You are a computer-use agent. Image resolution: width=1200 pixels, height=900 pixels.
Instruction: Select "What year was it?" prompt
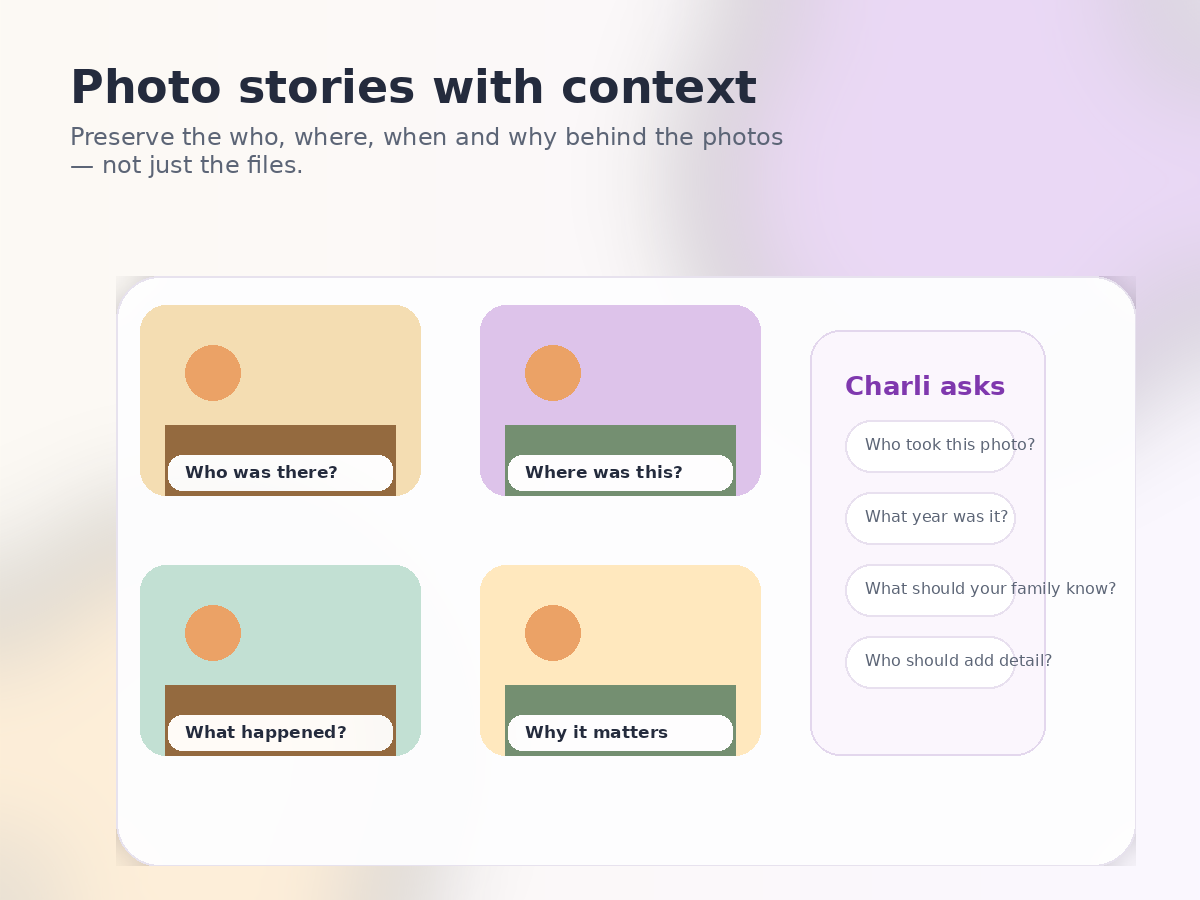point(930,518)
